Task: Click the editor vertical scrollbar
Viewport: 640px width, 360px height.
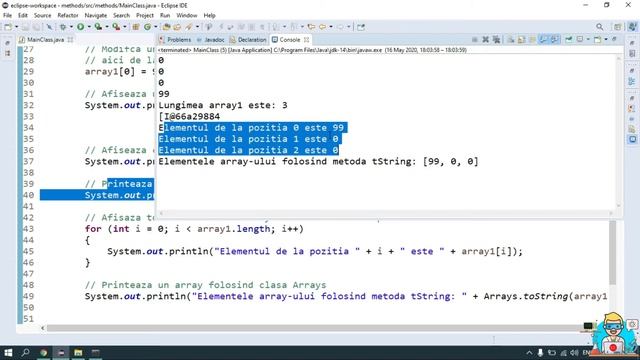Action: 613,252
